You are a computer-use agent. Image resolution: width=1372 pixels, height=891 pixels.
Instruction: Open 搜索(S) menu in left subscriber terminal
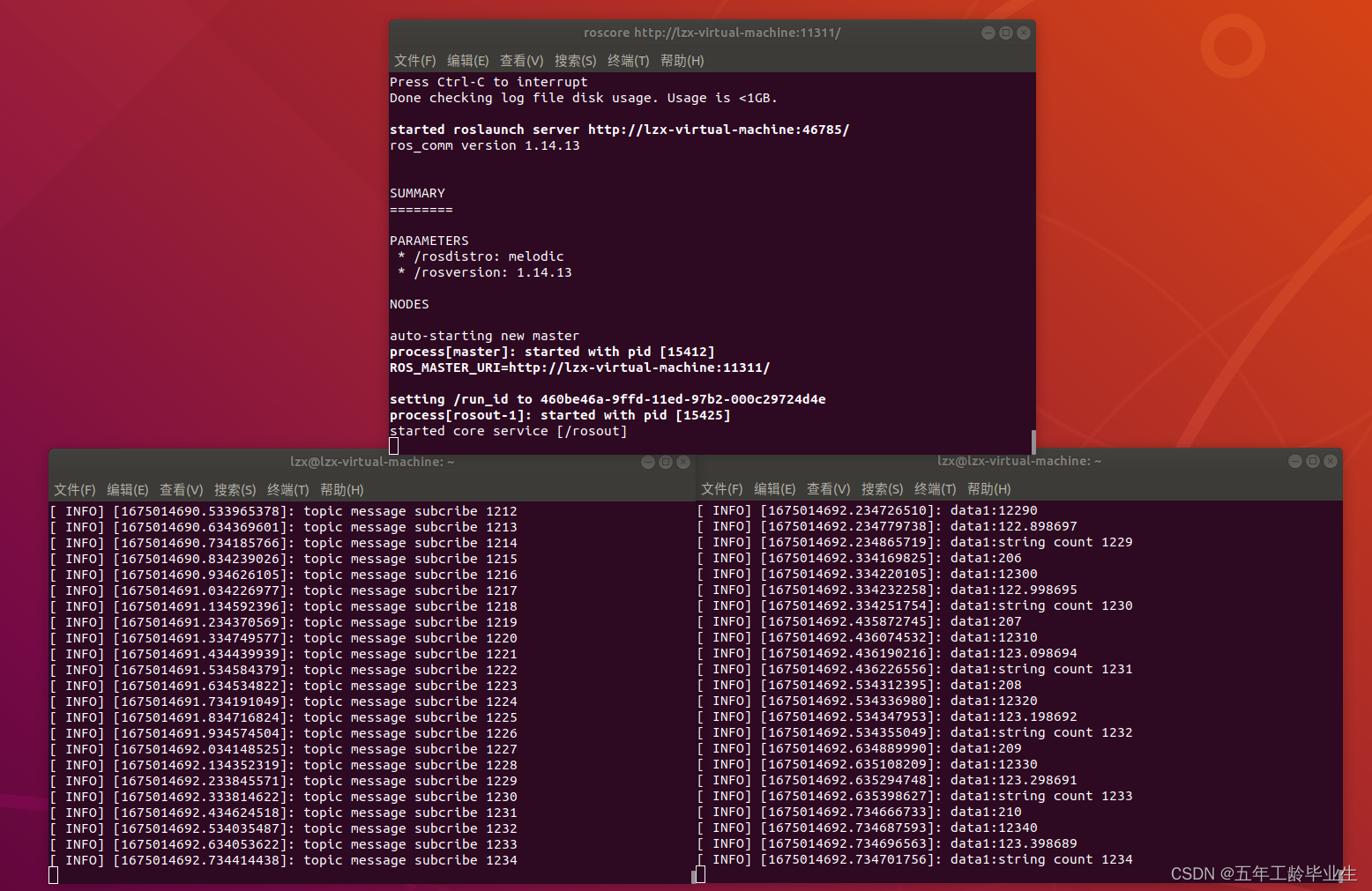click(235, 490)
